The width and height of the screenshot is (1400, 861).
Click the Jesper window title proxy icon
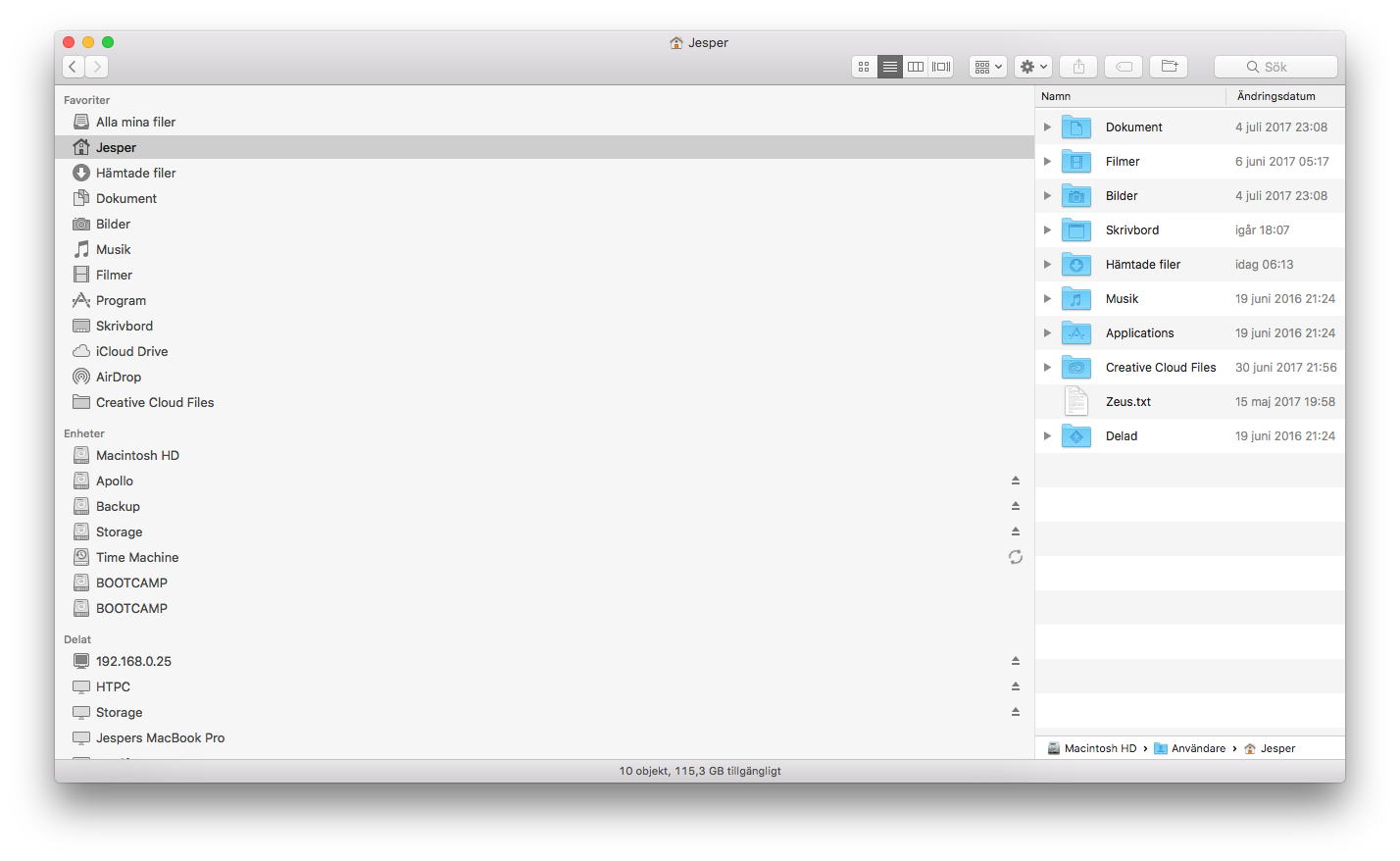point(676,42)
